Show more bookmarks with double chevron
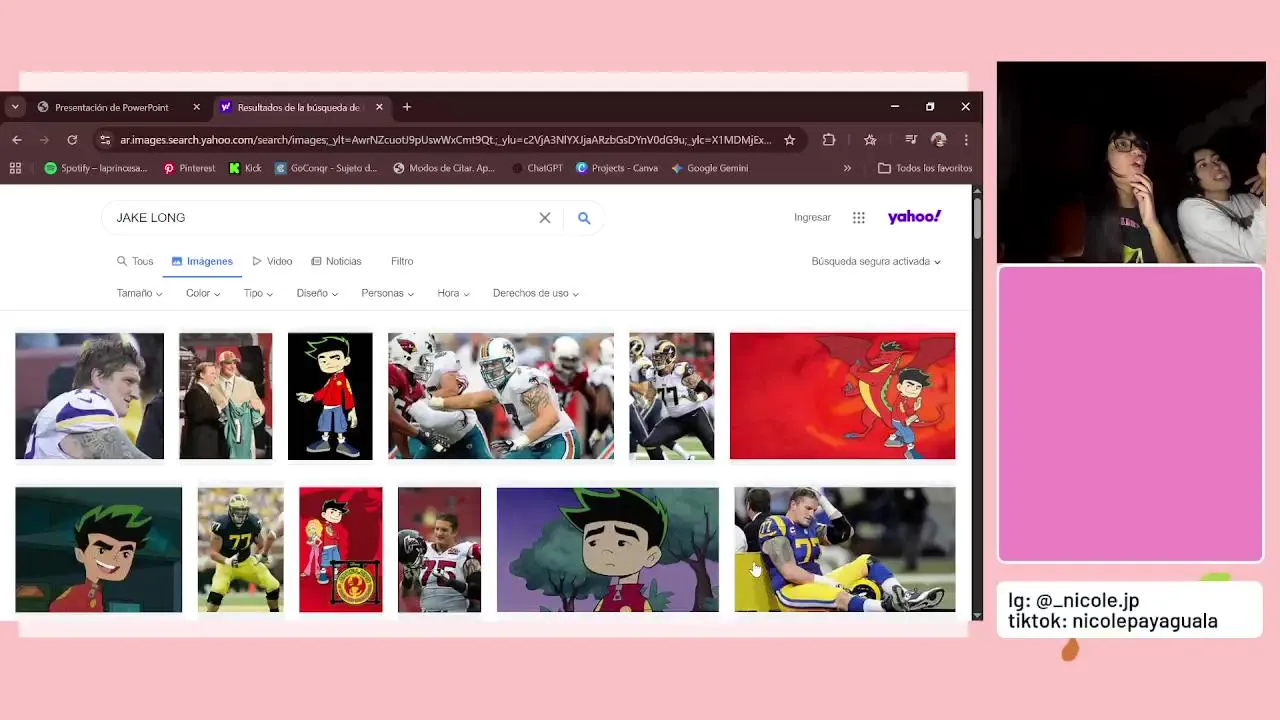 pyautogui.click(x=847, y=168)
